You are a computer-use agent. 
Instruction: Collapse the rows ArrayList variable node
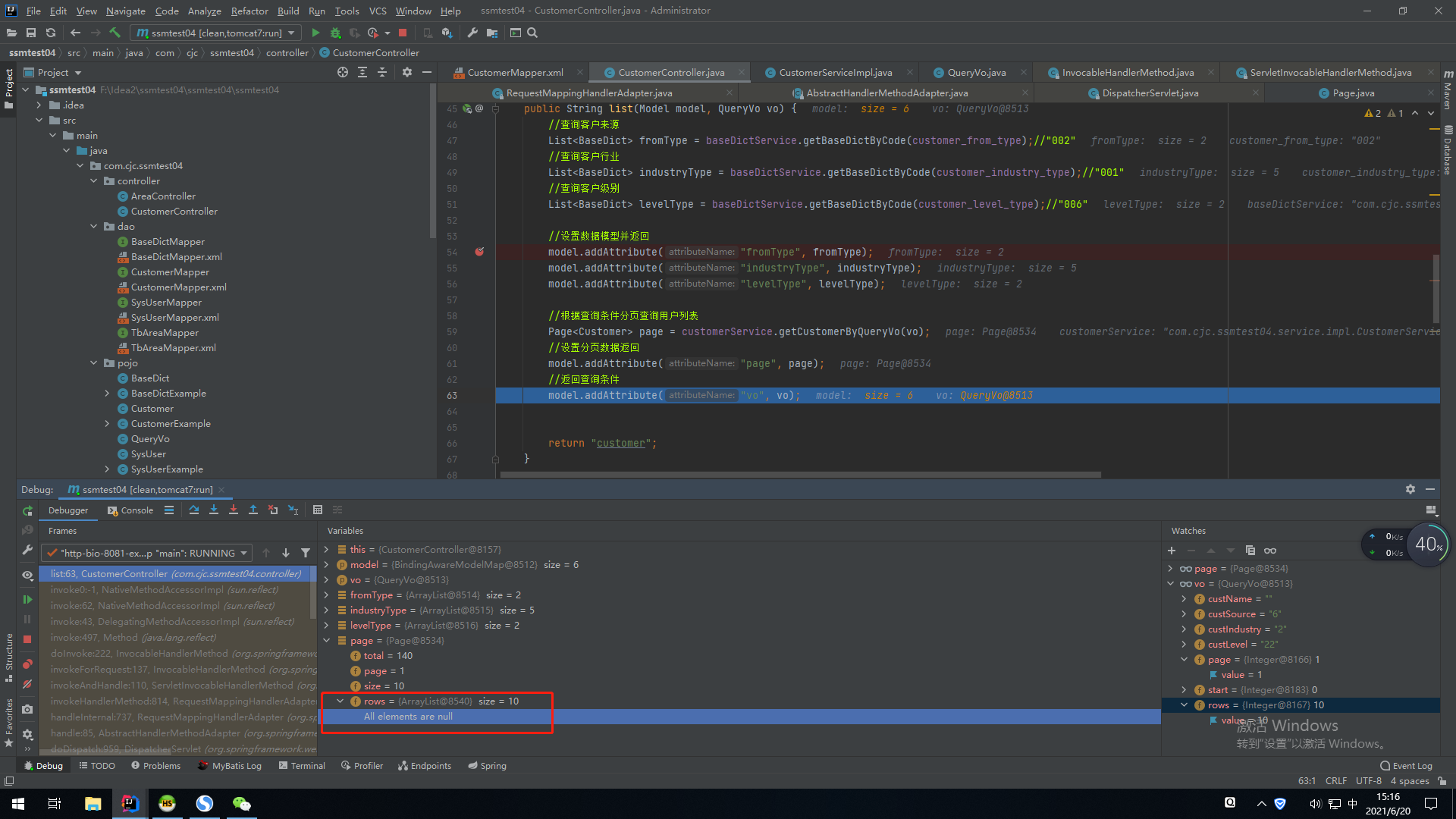click(340, 701)
